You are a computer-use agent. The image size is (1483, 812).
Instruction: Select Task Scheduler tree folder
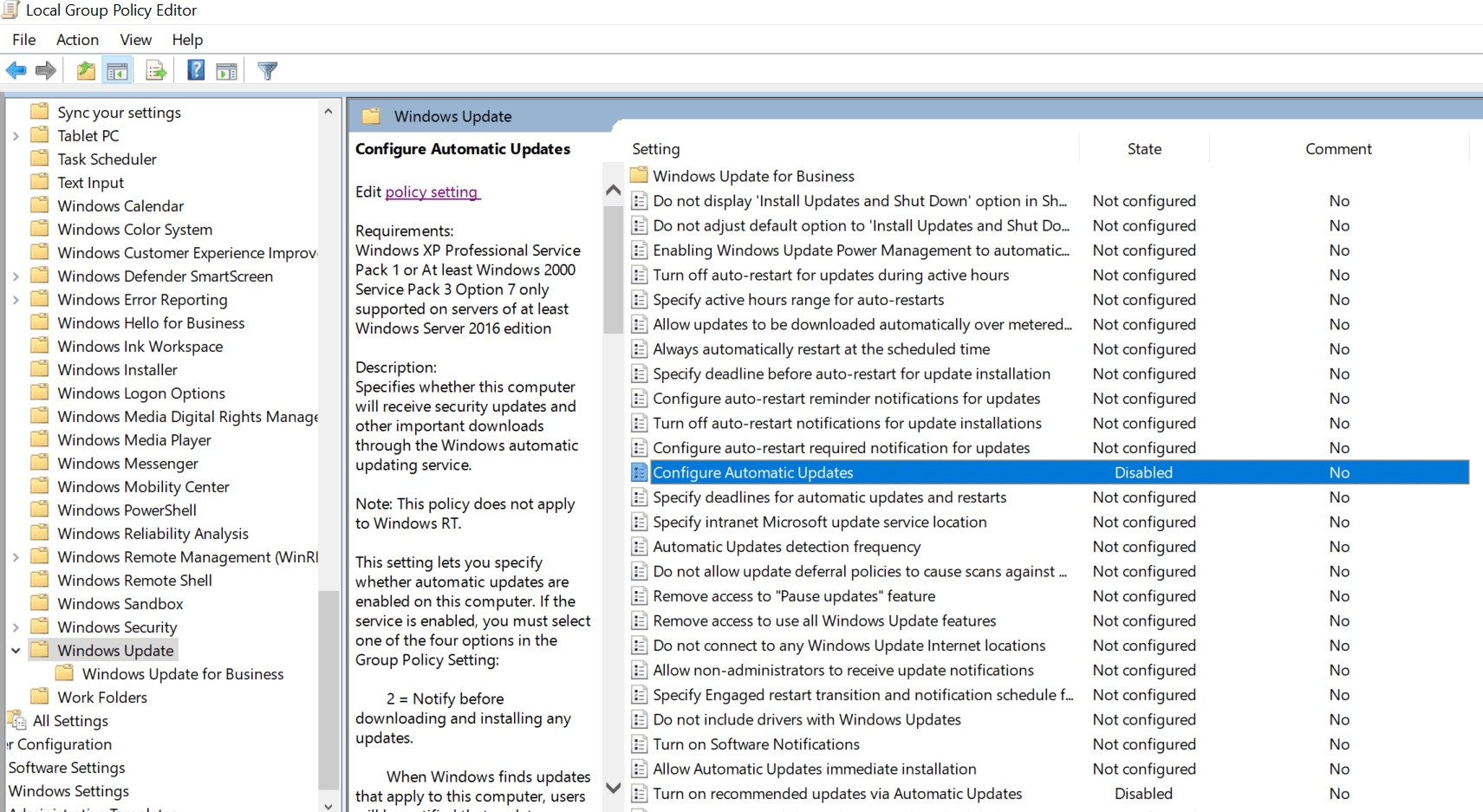pyautogui.click(x=107, y=159)
